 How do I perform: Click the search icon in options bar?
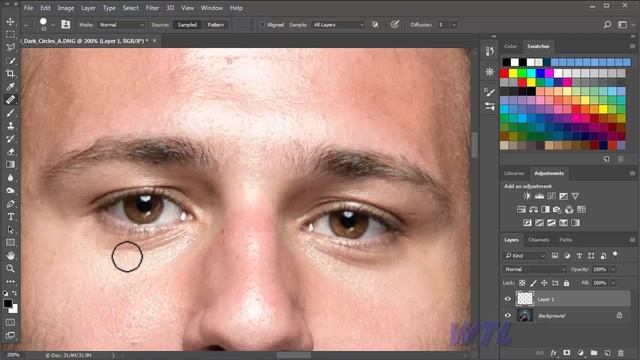607,25
